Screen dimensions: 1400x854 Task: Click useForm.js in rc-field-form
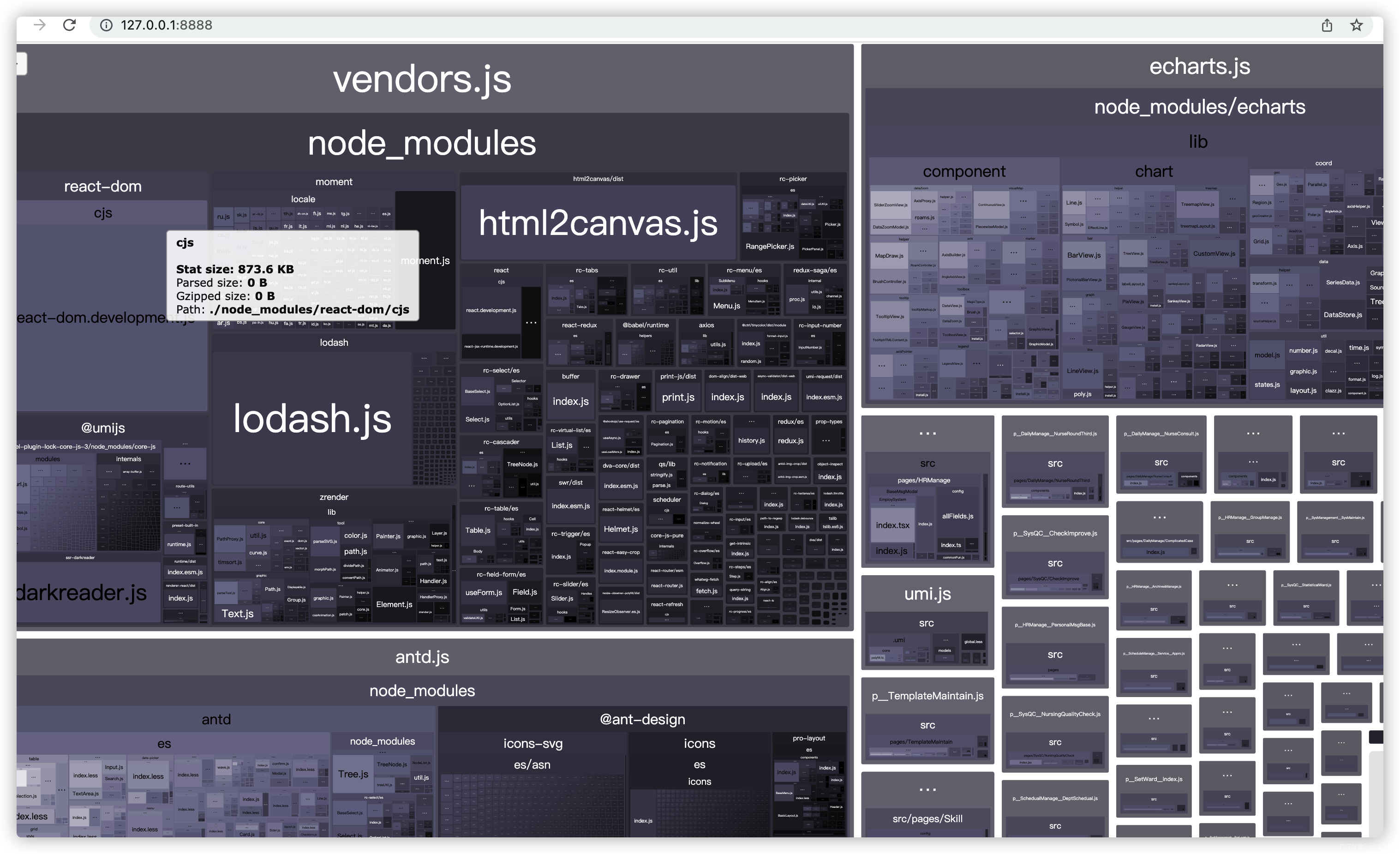point(484,592)
